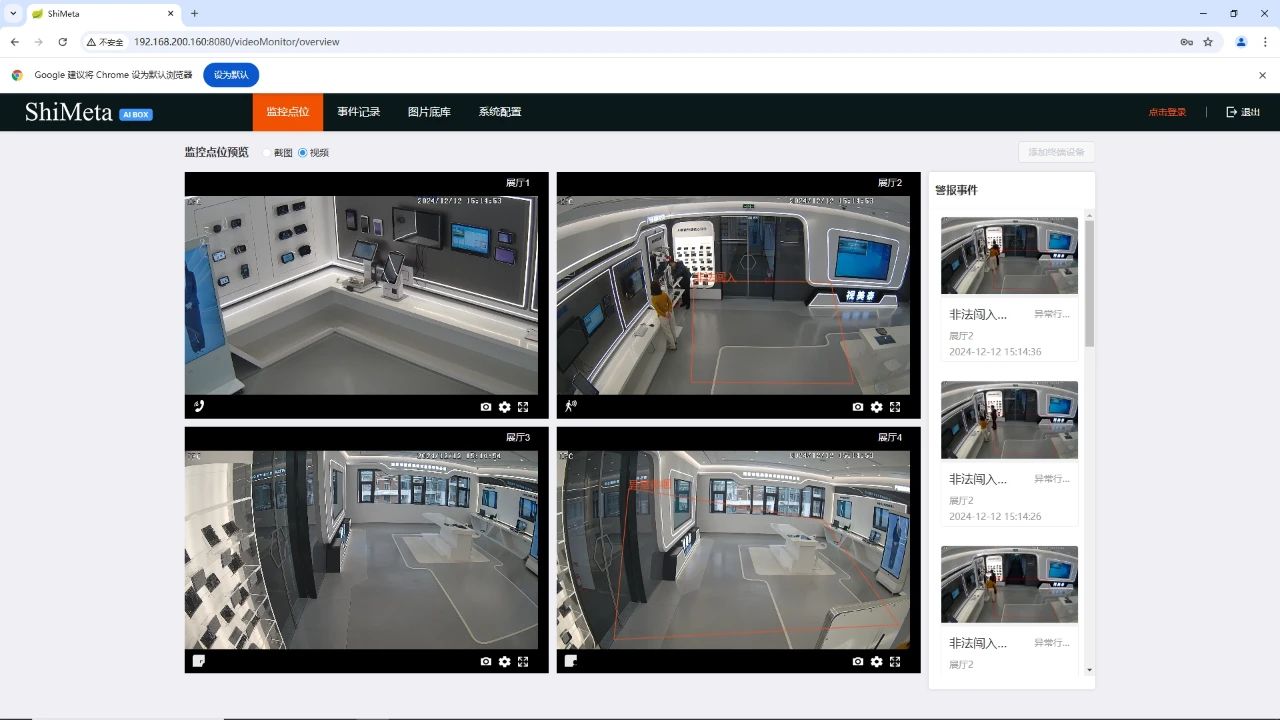Open the 系统配置 tab
Screen dimensions: 1280x720
(x=500, y=112)
